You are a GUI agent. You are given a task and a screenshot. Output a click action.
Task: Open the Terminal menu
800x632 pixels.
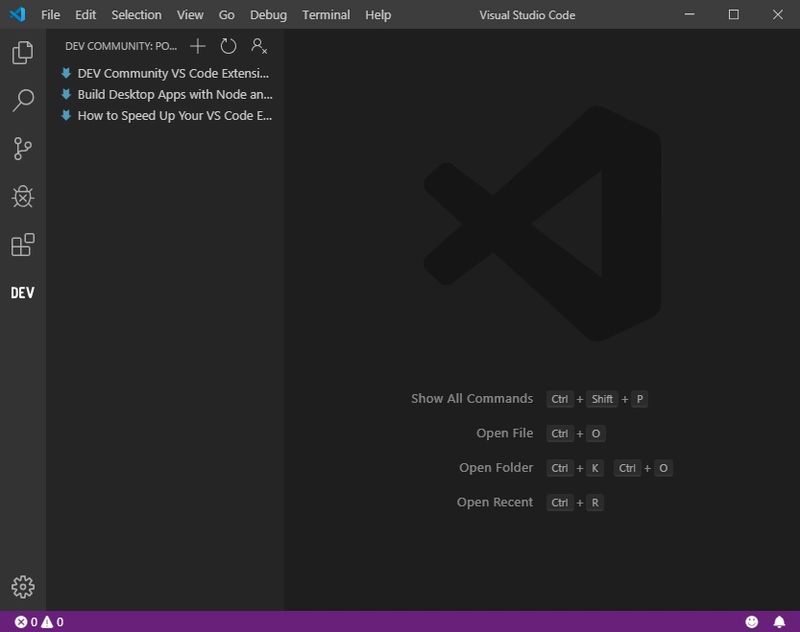(x=326, y=15)
